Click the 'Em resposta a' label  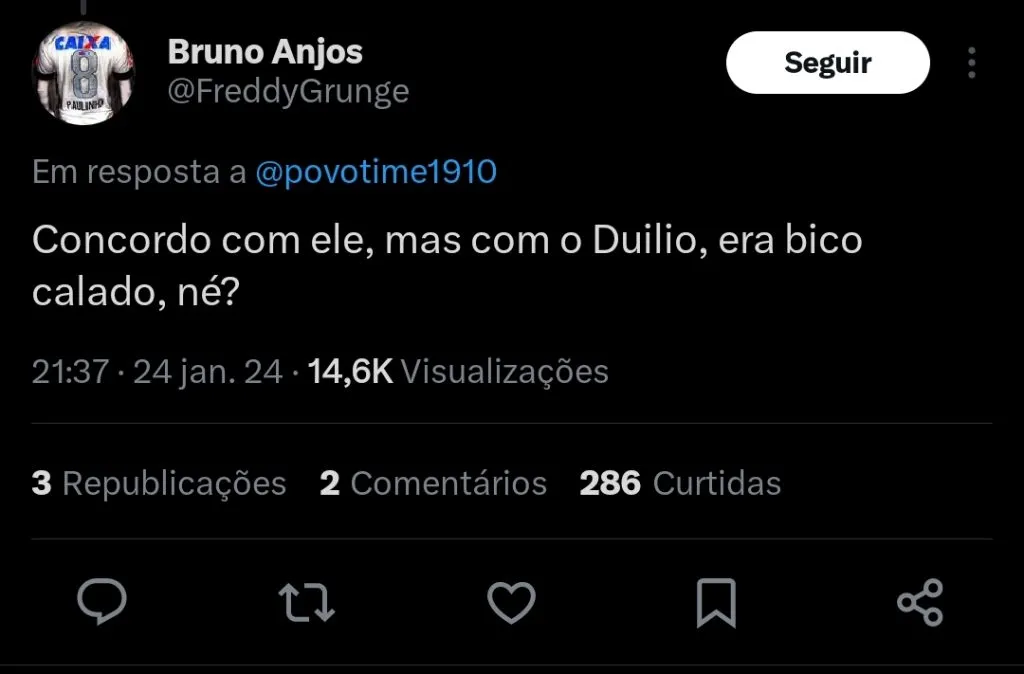click(x=139, y=172)
